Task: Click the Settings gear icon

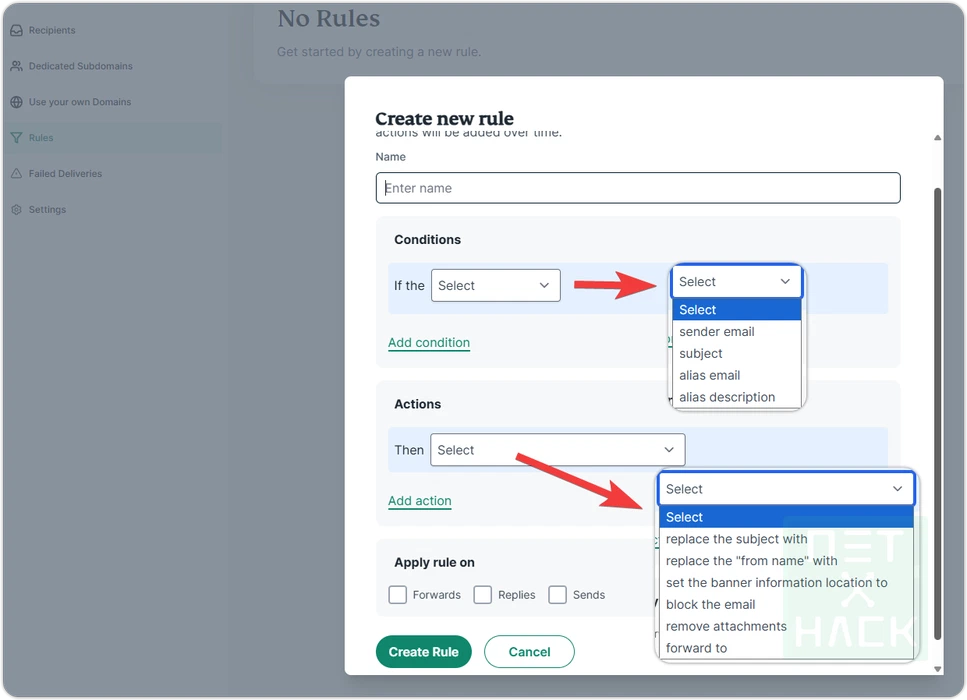Action: [16, 210]
